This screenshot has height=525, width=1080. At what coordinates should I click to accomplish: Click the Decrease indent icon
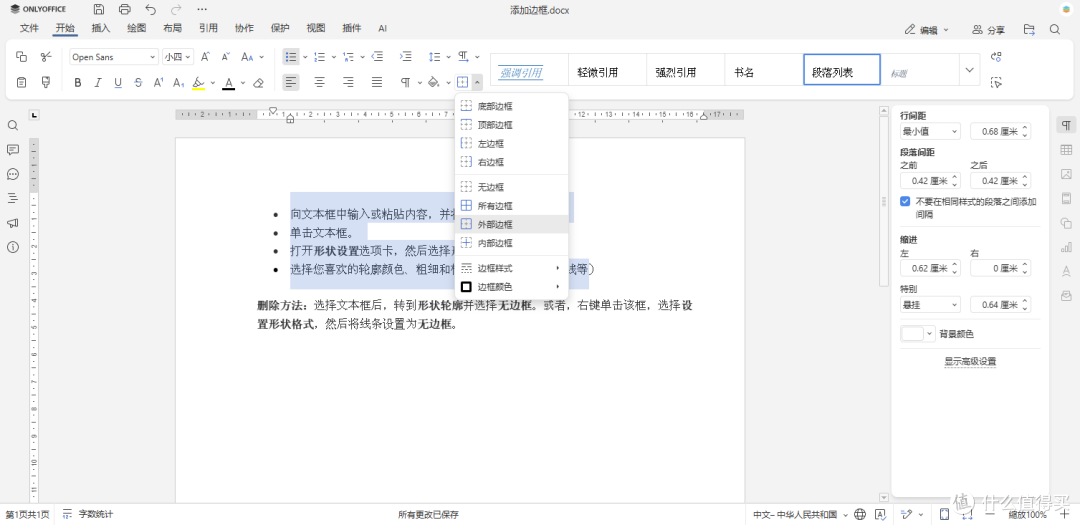(x=377, y=56)
